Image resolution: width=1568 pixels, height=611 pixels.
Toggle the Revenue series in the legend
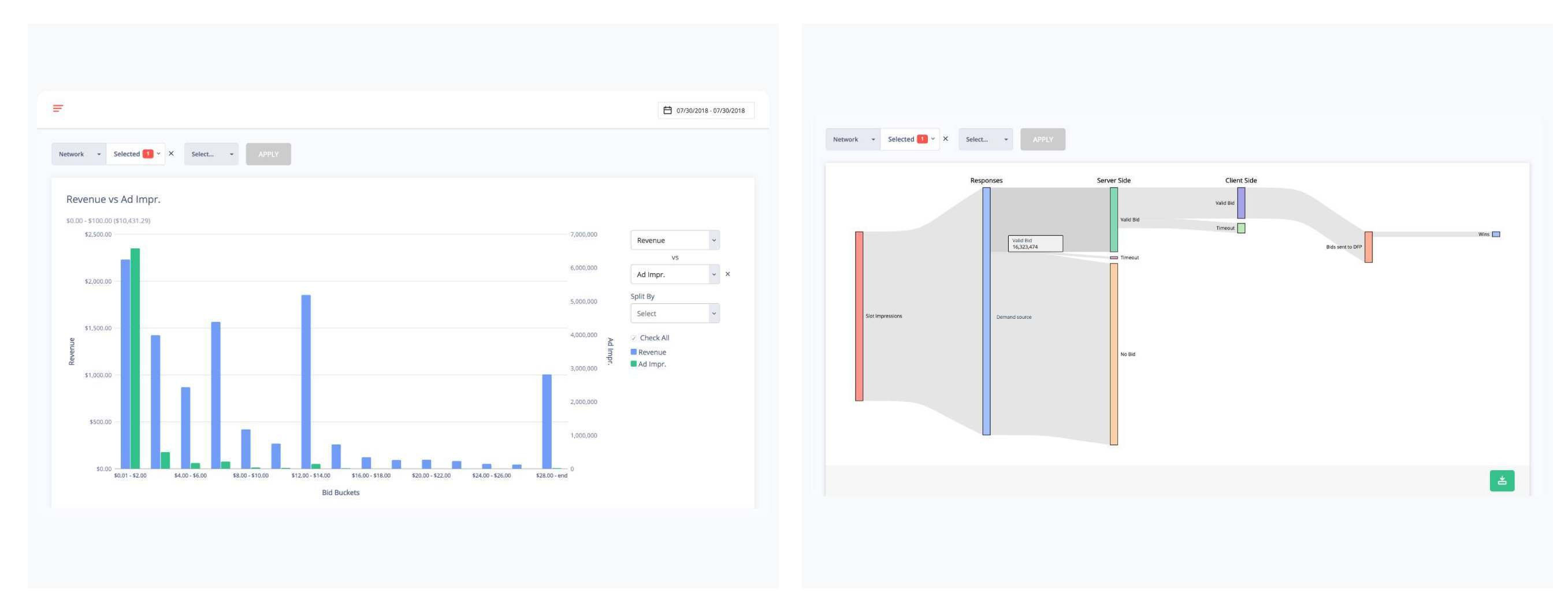651,352
